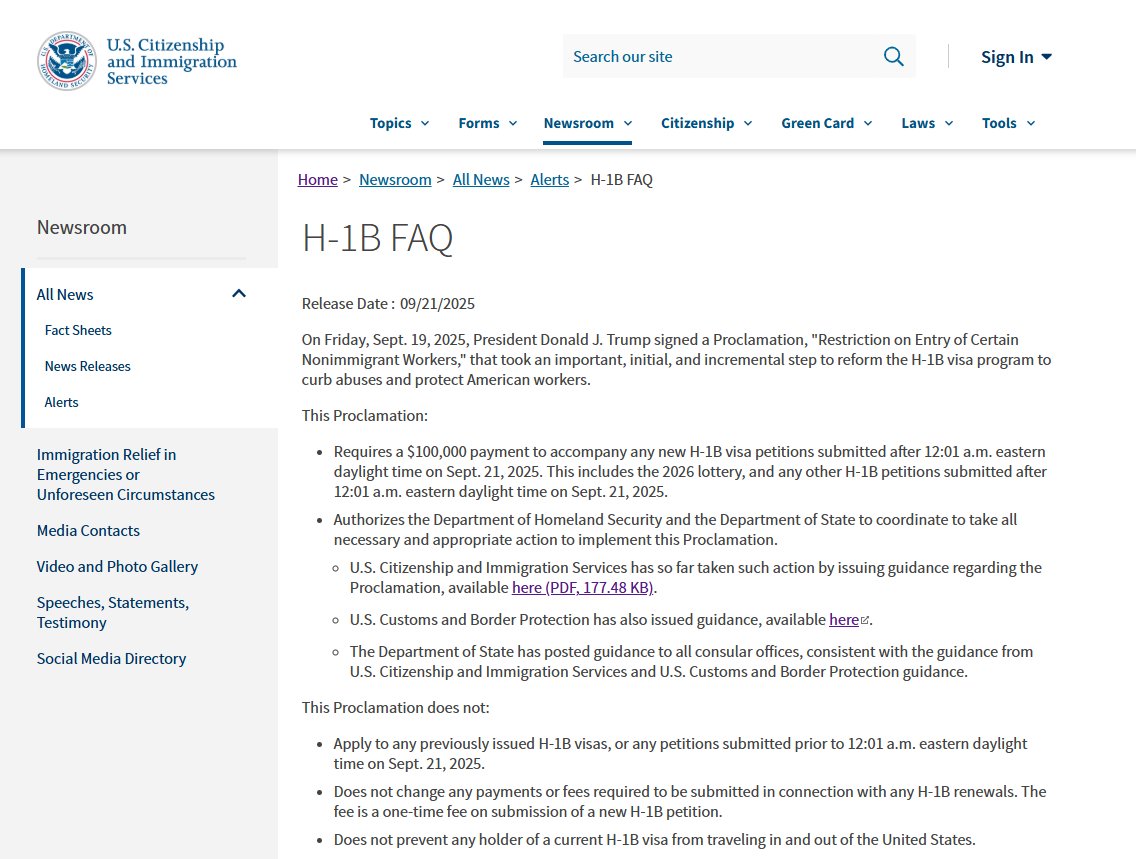Screen dimensions: 1136x859
Task: Open Immigration Relief in Emergencies sidebar link
Action: pos(126,475)
